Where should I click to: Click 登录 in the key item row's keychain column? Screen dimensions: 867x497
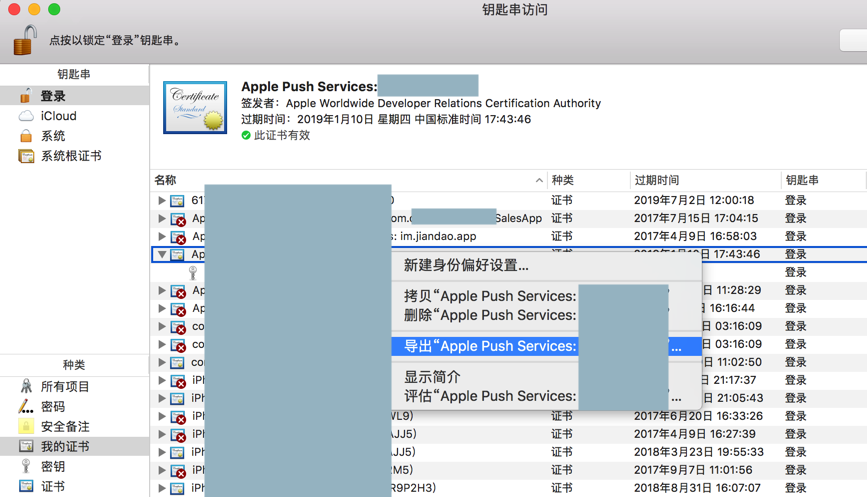[x=796, y=272]
